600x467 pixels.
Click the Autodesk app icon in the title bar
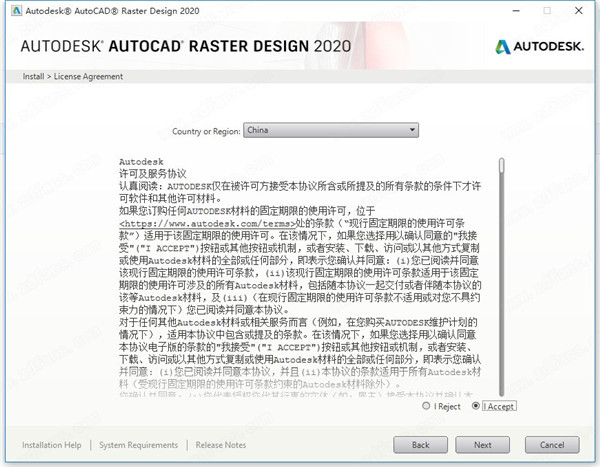16,11
